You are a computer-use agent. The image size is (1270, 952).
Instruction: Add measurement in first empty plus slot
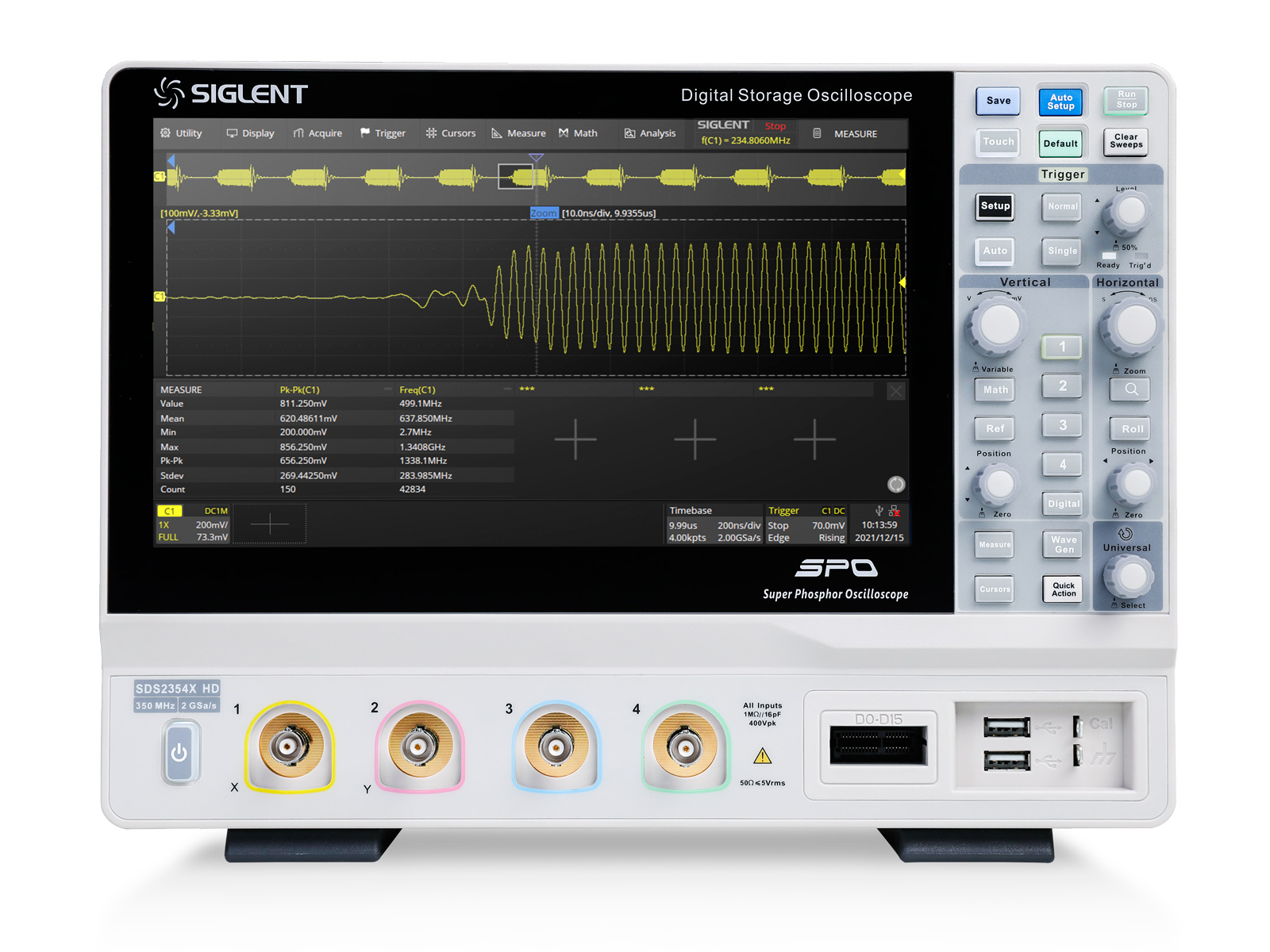pyautogui.click(x=575, y=439)
